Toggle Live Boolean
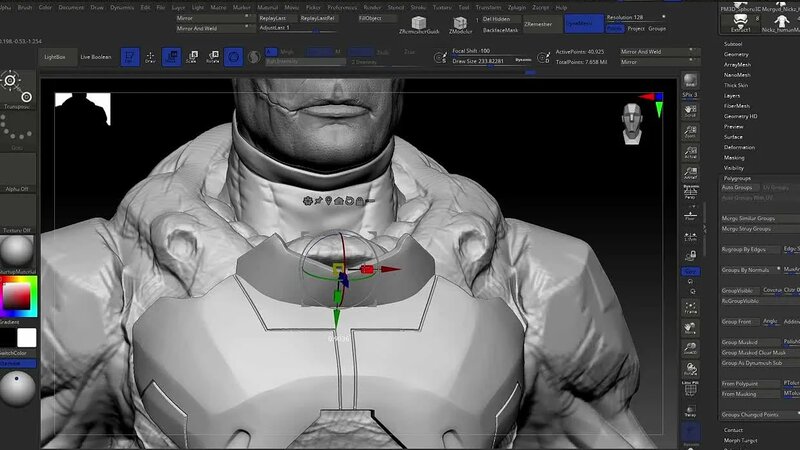Screen dimensions: 800x450 click(x=95, y=57)
